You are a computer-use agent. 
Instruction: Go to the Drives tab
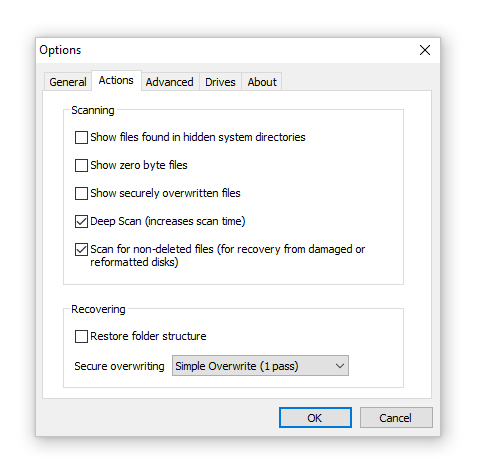click(220, 82)
